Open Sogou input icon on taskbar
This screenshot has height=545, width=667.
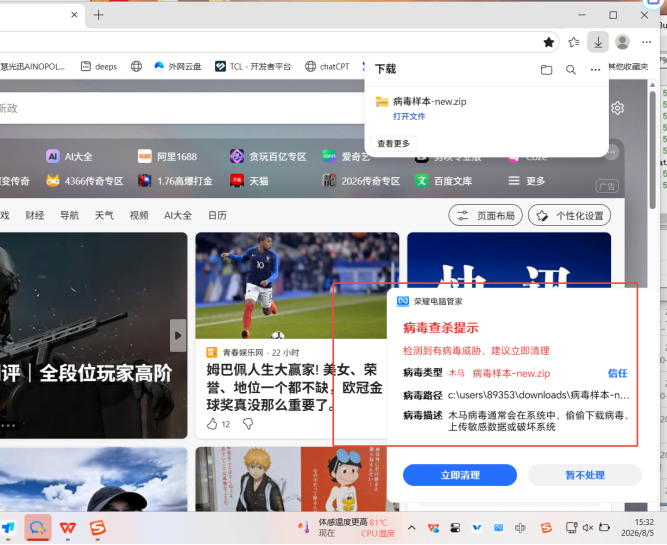click(x=97, y=528)
